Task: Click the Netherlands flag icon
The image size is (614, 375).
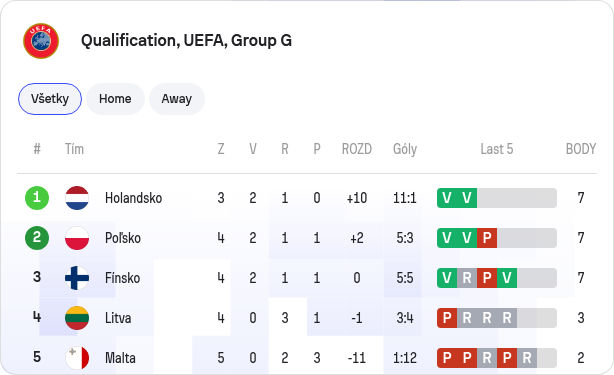Action: click(77, 198)
